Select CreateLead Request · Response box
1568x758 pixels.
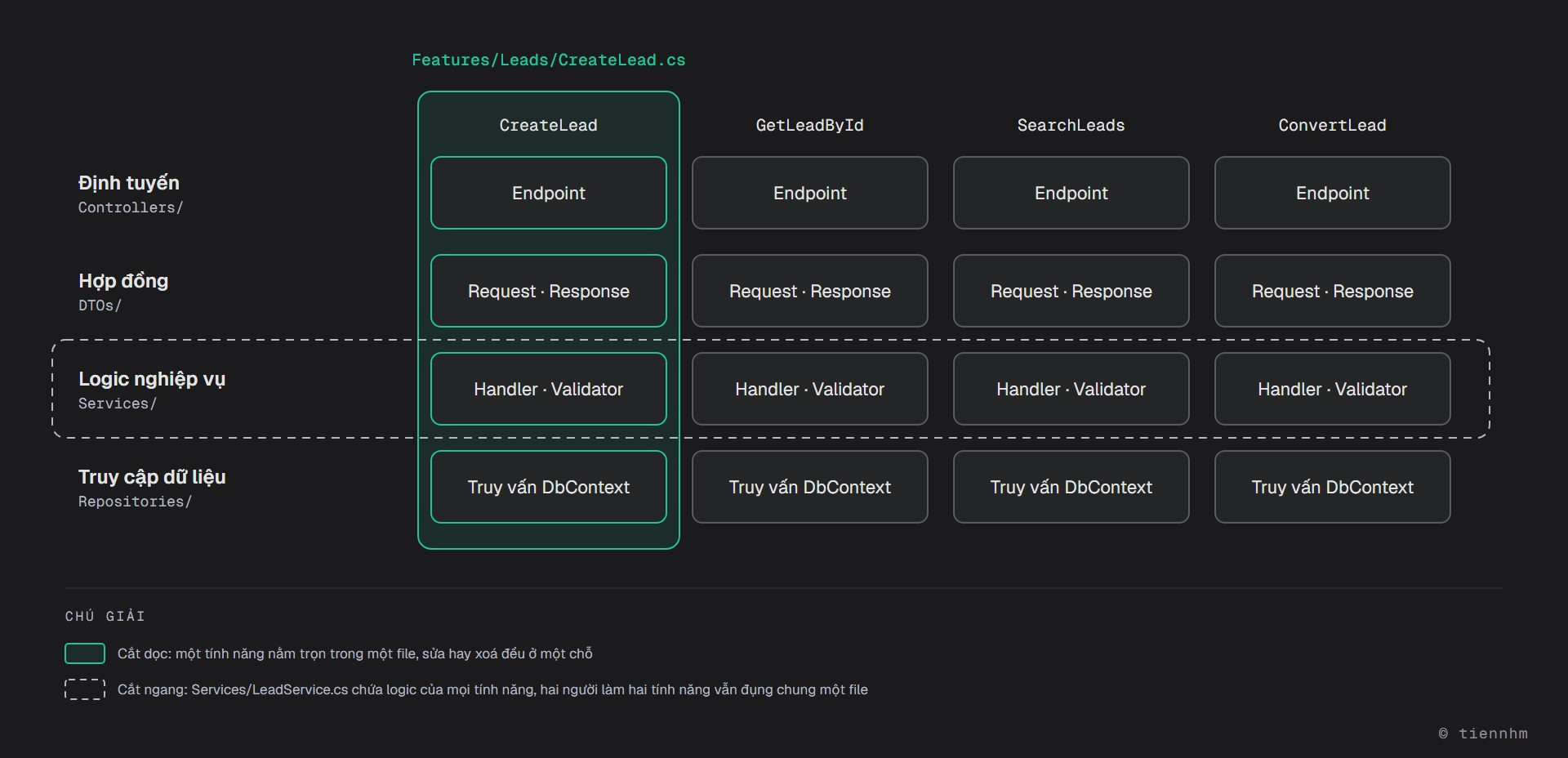549,291
